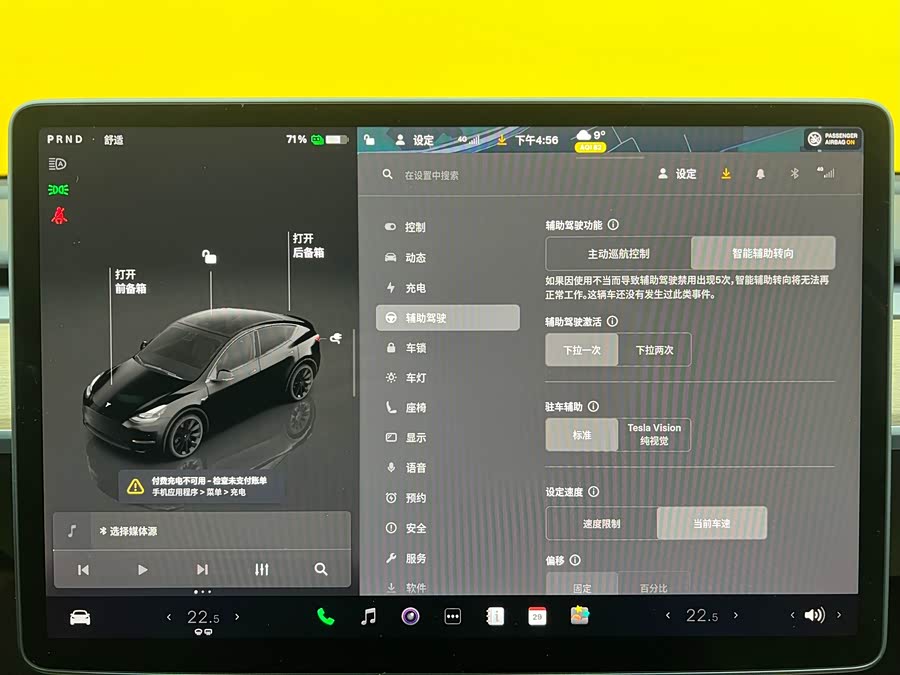Play media with the play button
Screen dimensions: 900x675
(143, 570)
